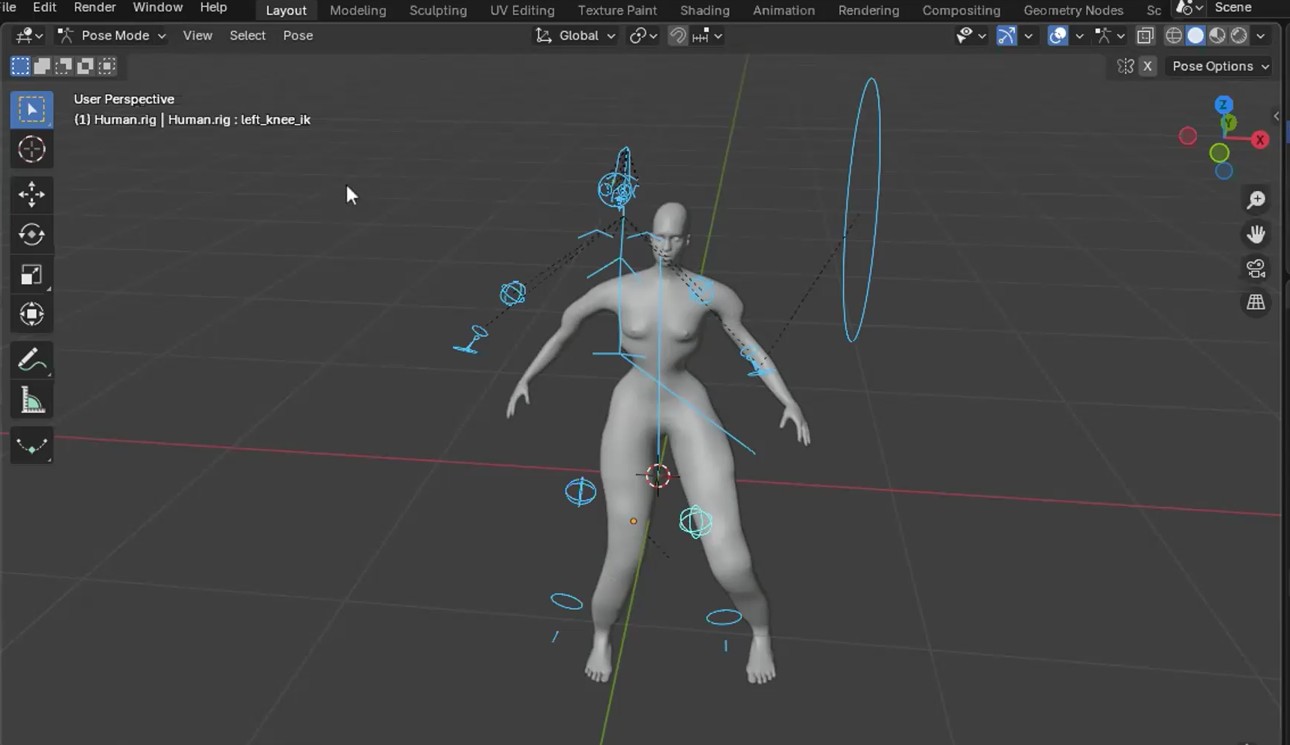
Task: Toggle snapping magnet in header
Action: pos(678,36)
